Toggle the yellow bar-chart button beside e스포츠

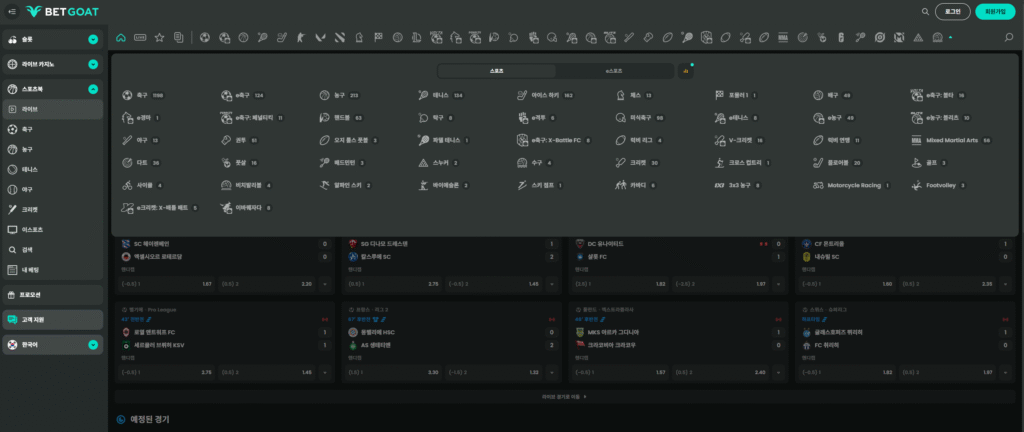pos(684,71)
